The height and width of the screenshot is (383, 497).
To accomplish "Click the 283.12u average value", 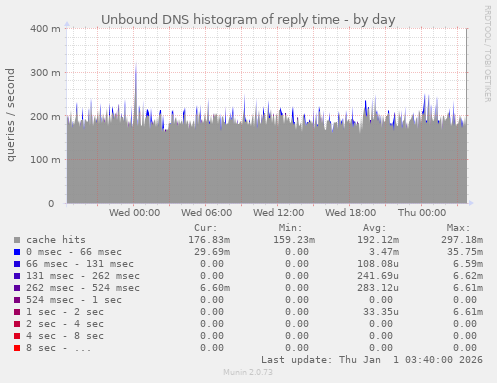I will point(378,288).
